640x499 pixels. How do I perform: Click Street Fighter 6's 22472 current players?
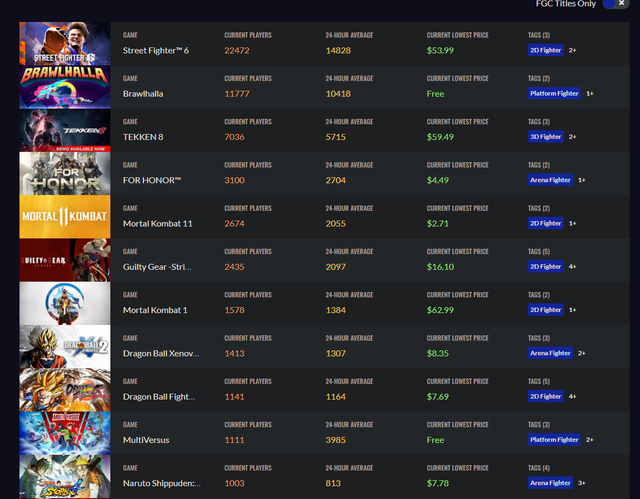pos(237,51)
